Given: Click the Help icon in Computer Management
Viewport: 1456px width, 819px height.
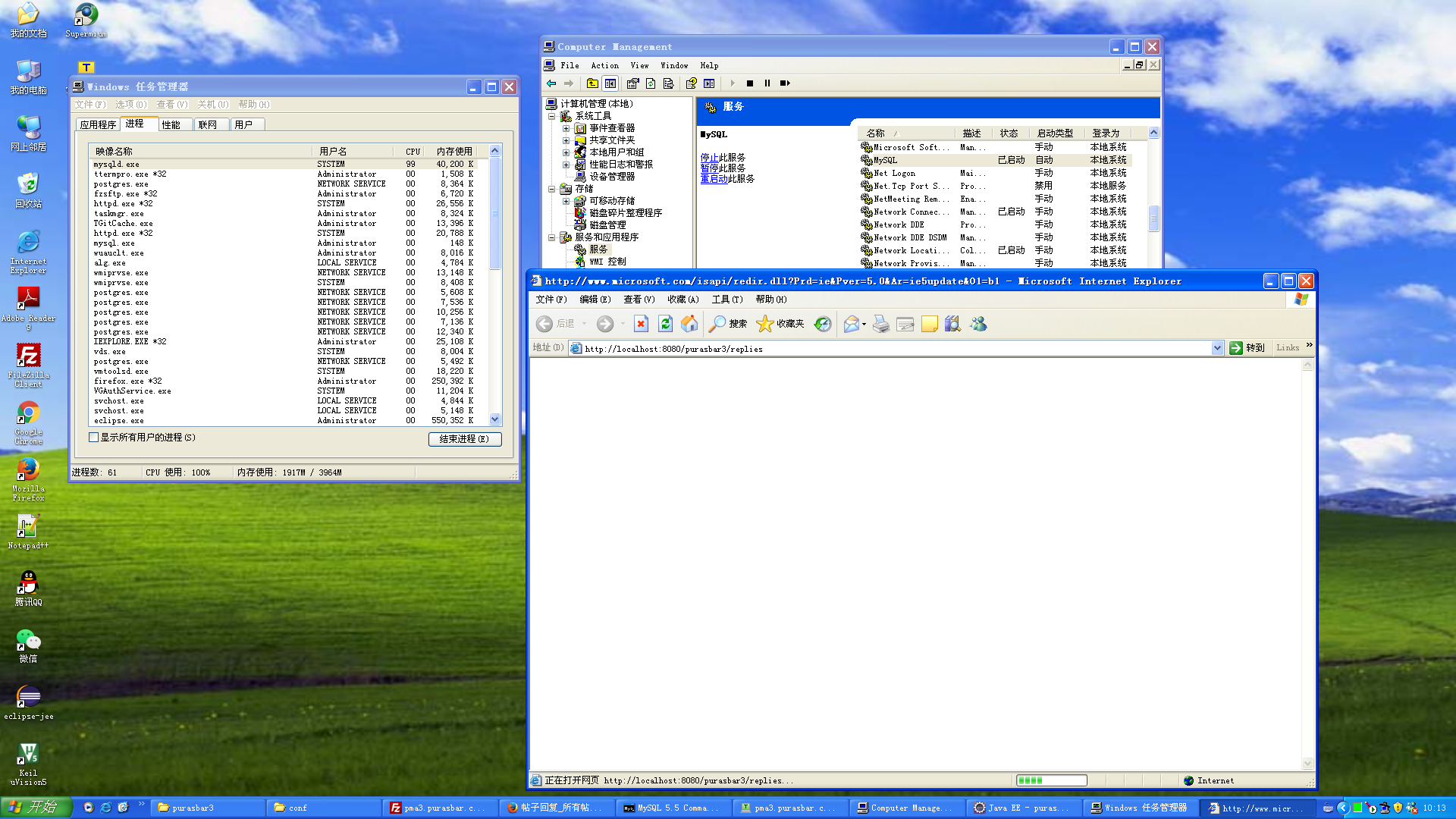Looking at the screenshot, I should 691,83.
